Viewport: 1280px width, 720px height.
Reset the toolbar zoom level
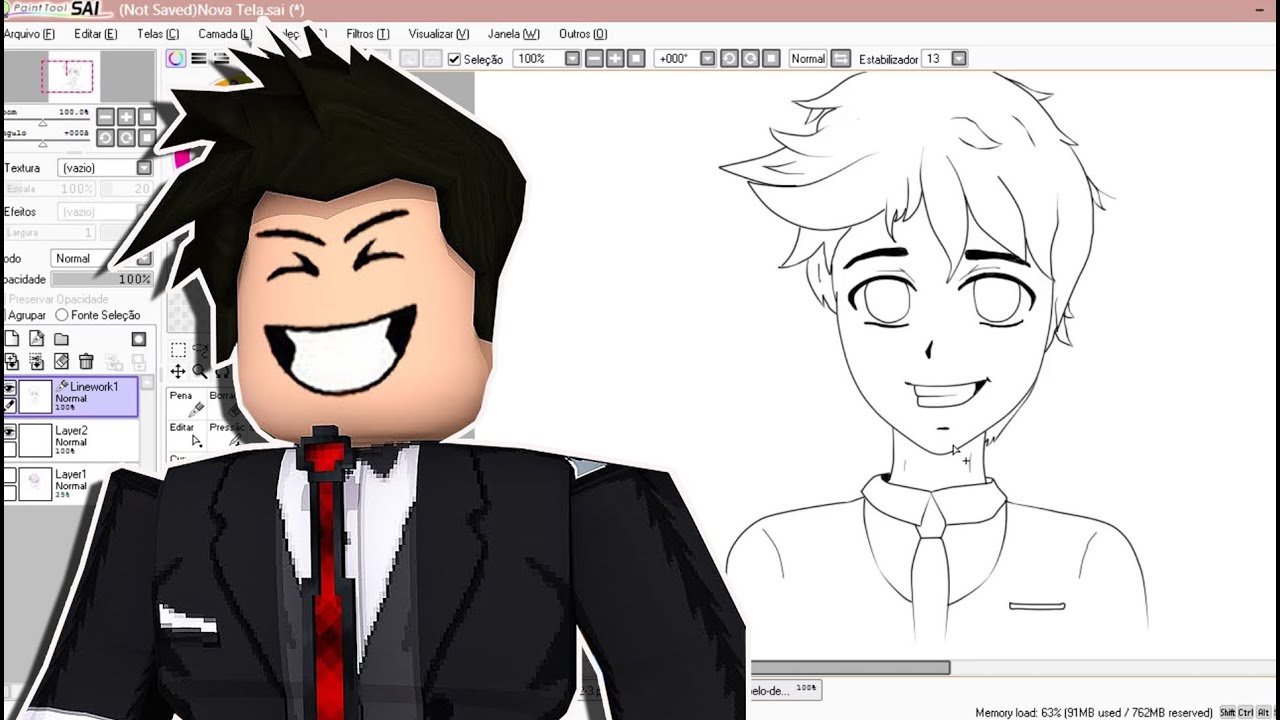[x=636, y=59]
